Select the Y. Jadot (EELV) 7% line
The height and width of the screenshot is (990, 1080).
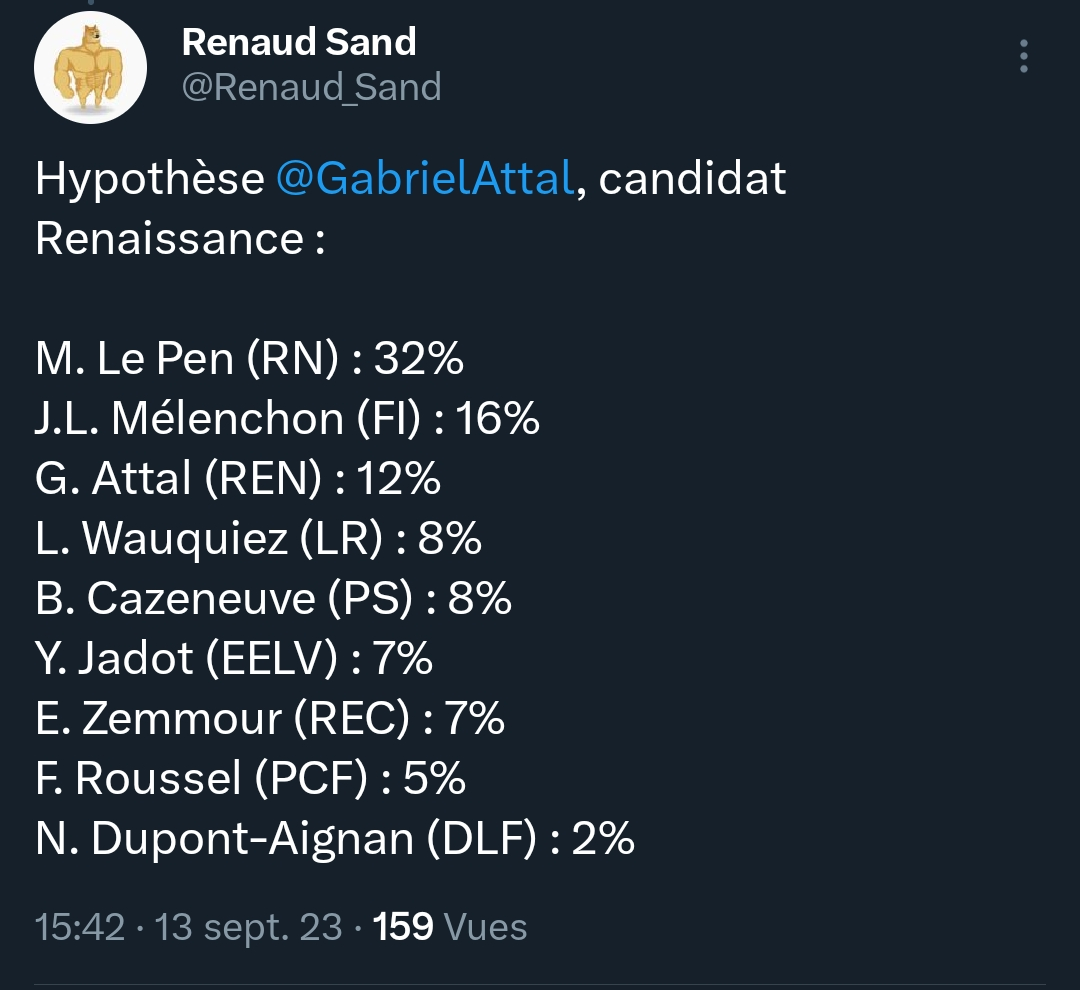[x=234, y=658]
